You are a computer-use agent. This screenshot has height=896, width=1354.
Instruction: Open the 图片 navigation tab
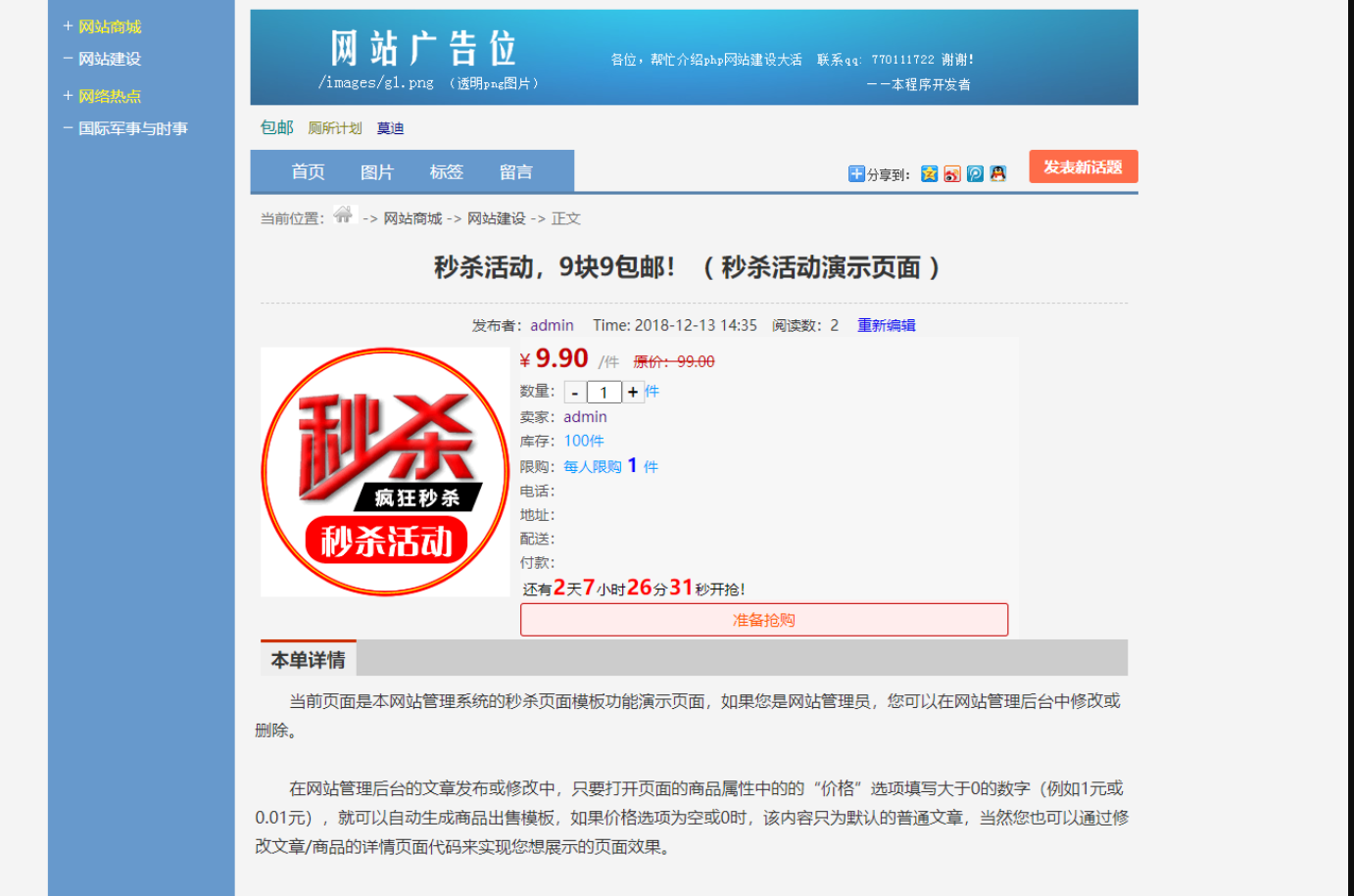pyautogui.click(x=377, y=172)
